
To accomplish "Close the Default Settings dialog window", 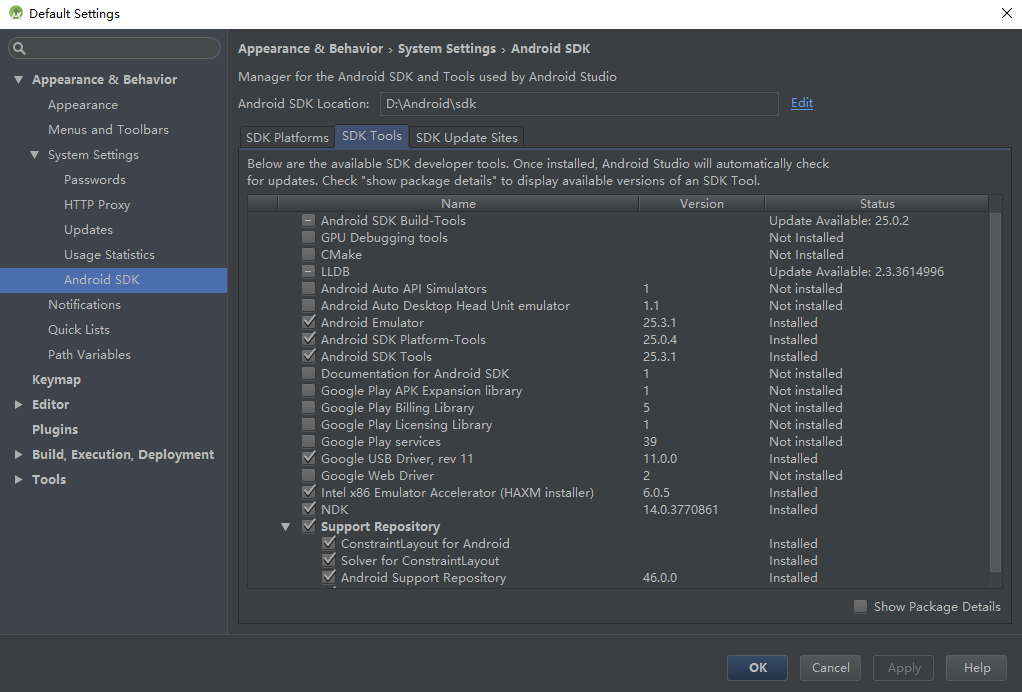I will [1005, 14].
